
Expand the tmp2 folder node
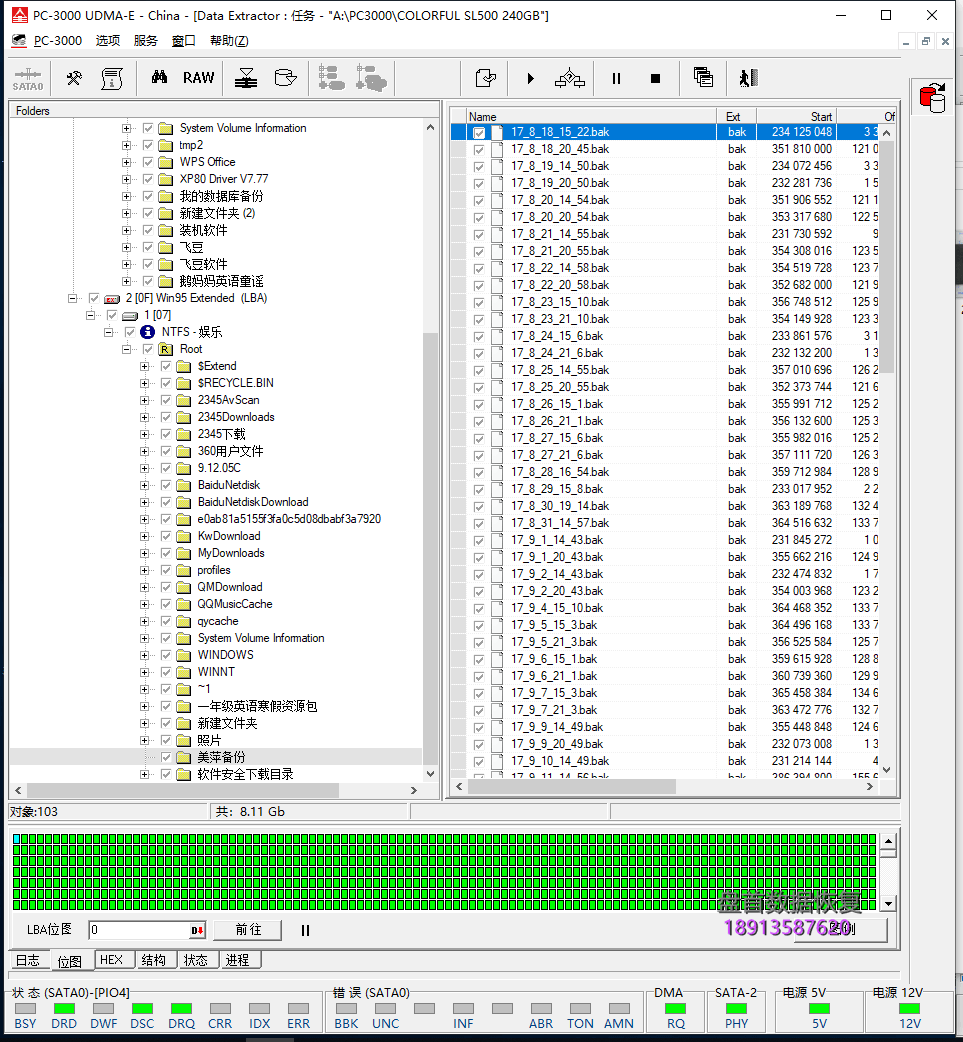[x=126, y=145]
